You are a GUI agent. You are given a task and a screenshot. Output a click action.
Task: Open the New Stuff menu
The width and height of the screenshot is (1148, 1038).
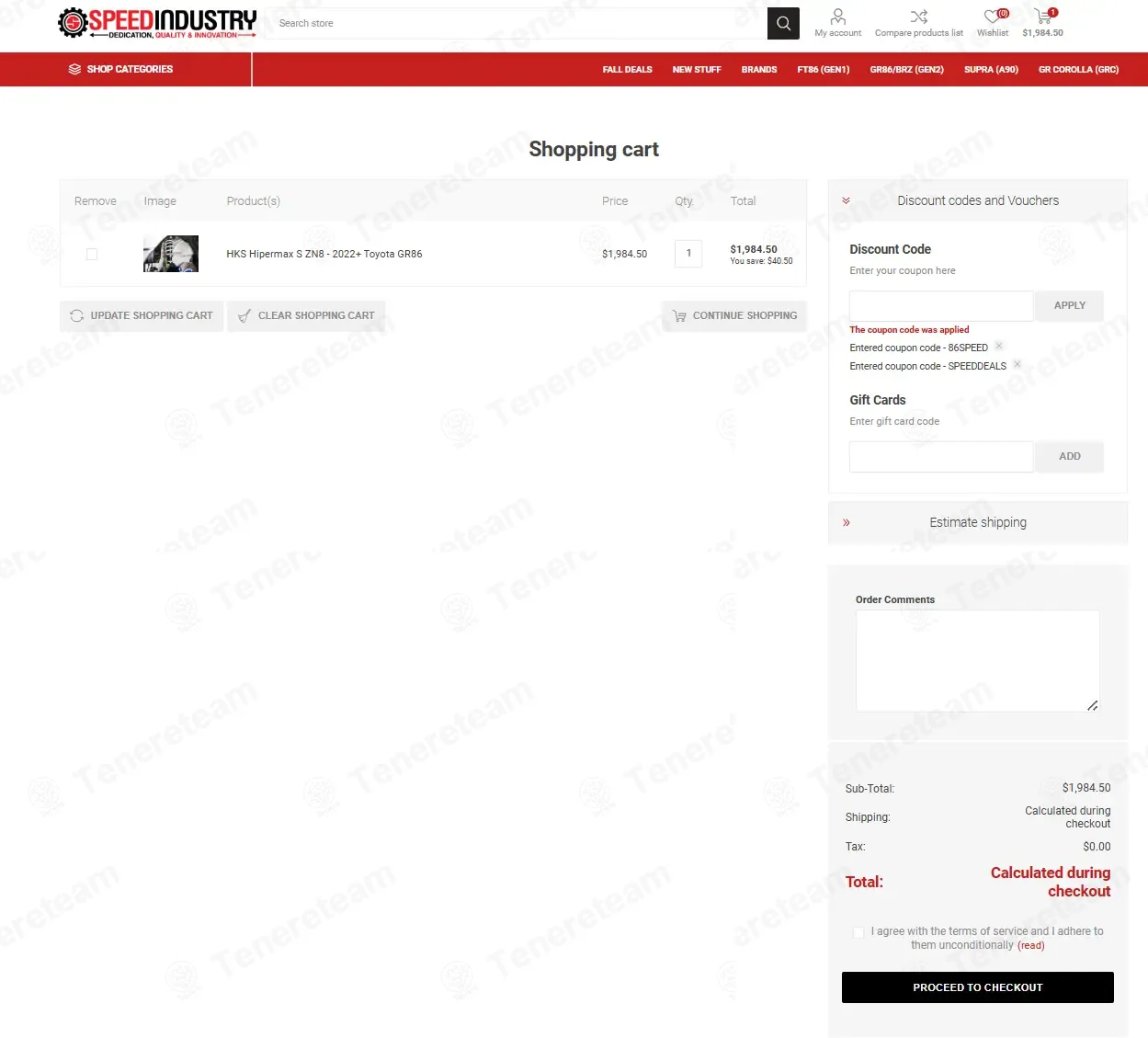coord(697,70)
